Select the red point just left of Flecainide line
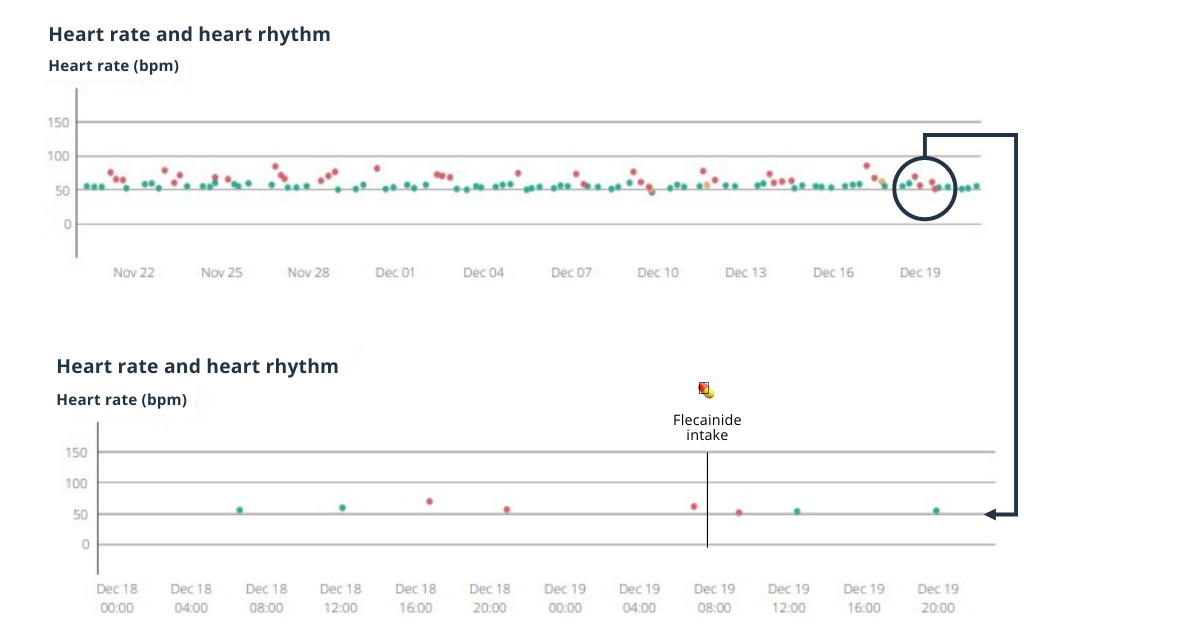 (x=694, y=506)
